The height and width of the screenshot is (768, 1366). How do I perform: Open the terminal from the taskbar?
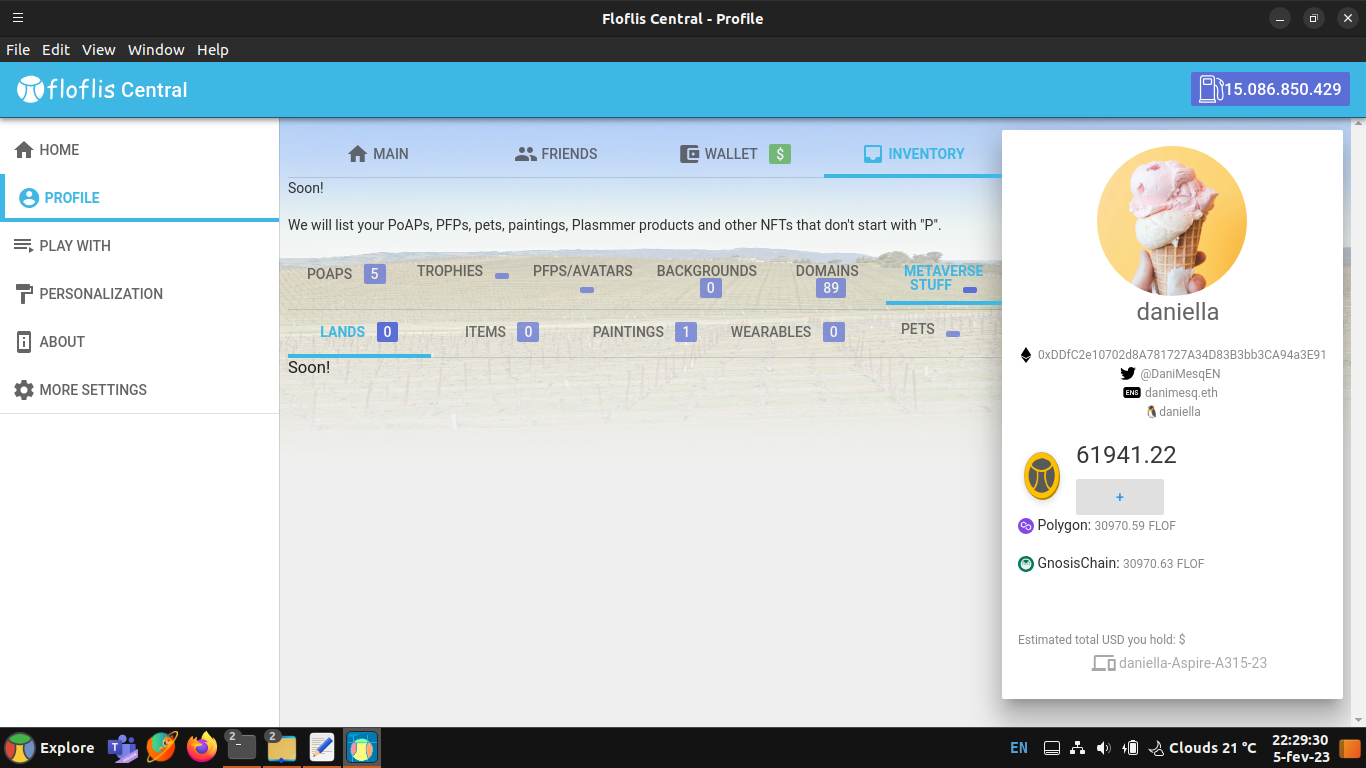(x=241, y=748)
